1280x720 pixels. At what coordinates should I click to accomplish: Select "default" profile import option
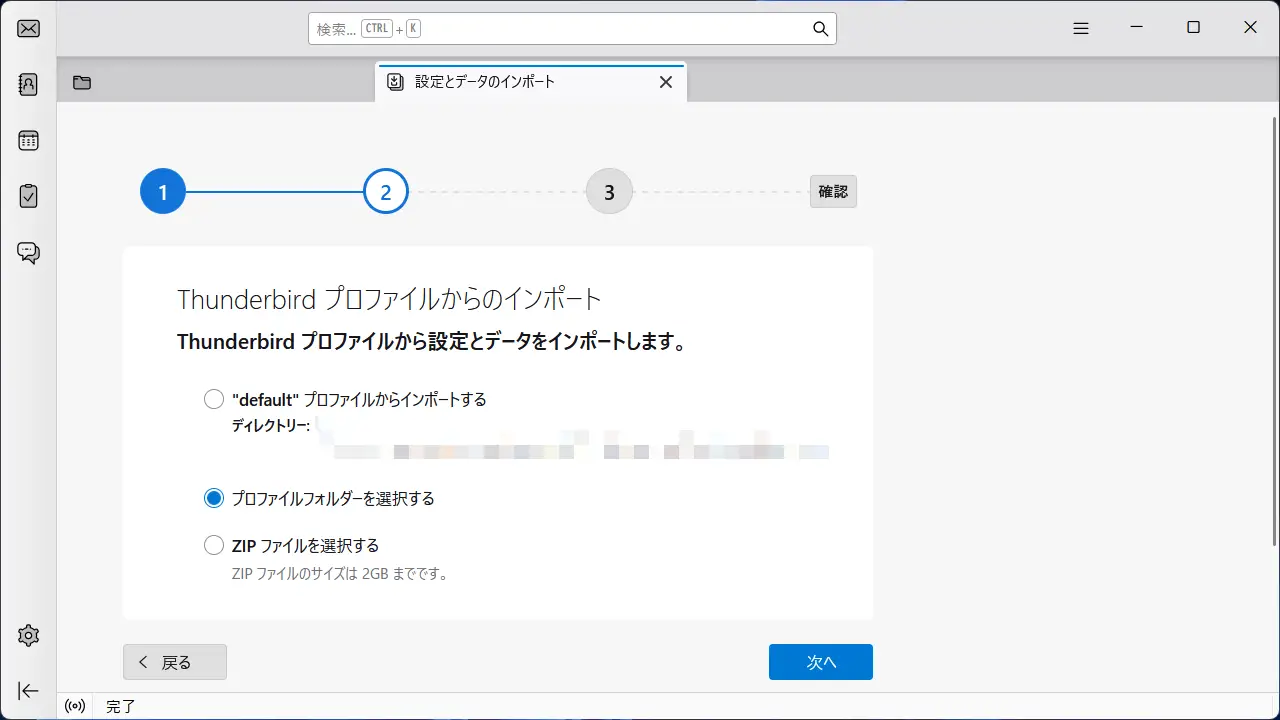(x=214, y=399)
